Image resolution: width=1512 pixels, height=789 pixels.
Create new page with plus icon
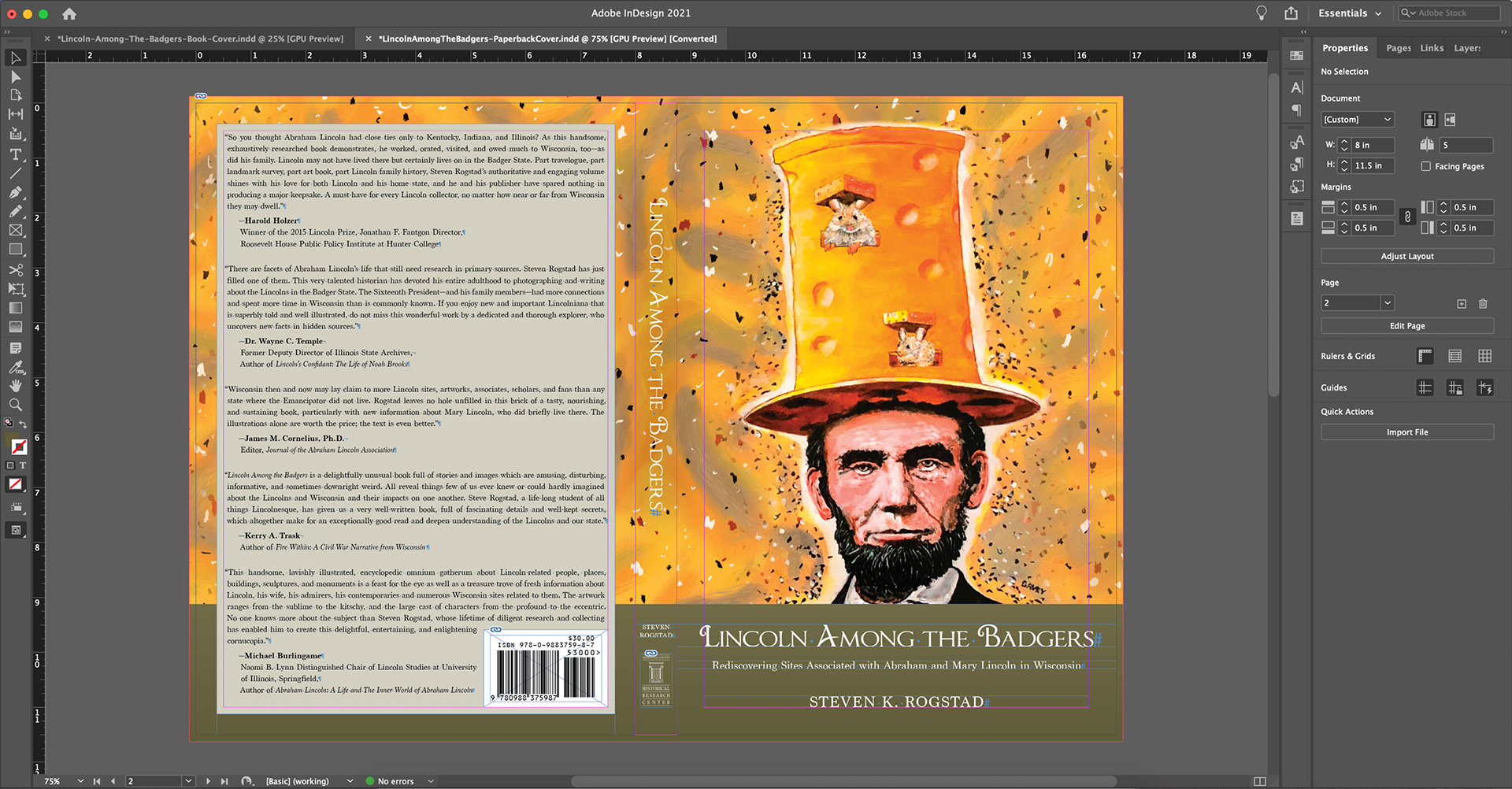1462,303
